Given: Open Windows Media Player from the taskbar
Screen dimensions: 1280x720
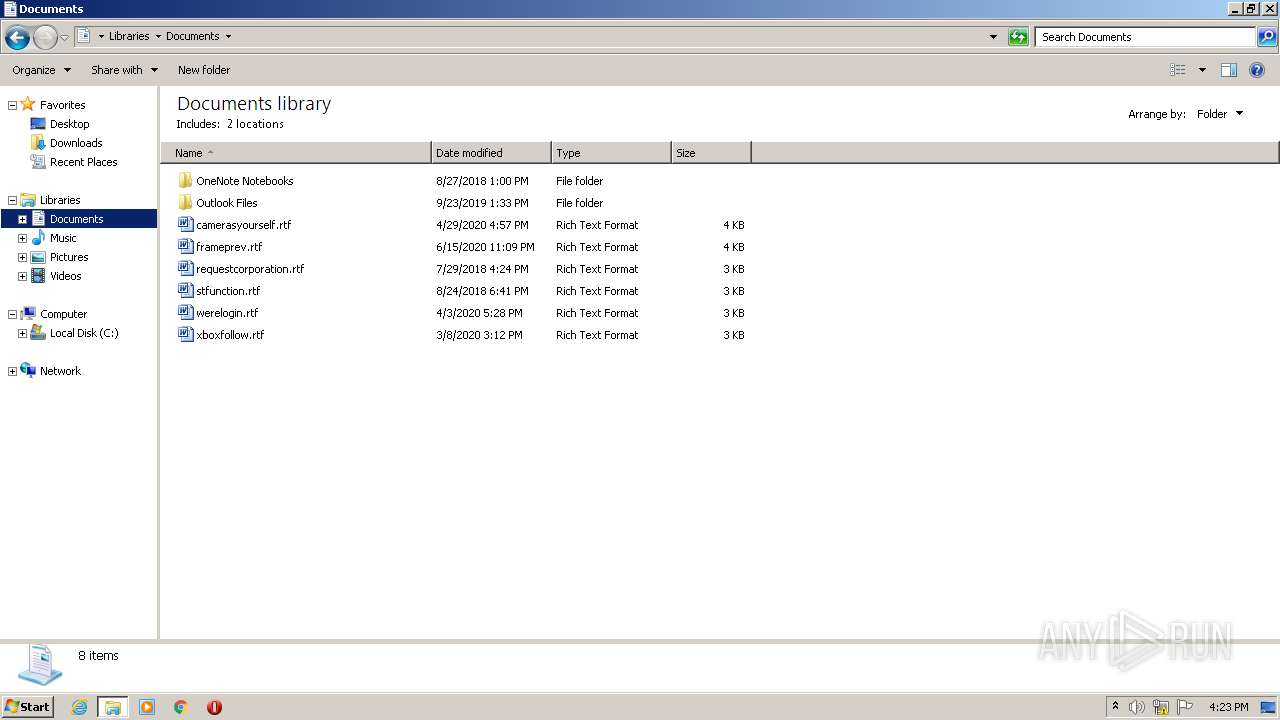Looking at the screenshot, I should [x=147, y=707].
